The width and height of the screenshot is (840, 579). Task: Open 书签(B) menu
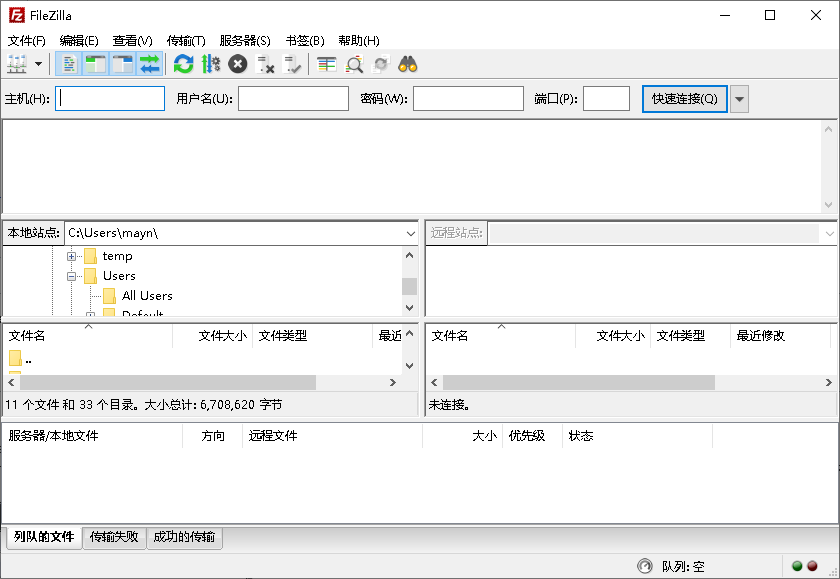tap(305, 41)
